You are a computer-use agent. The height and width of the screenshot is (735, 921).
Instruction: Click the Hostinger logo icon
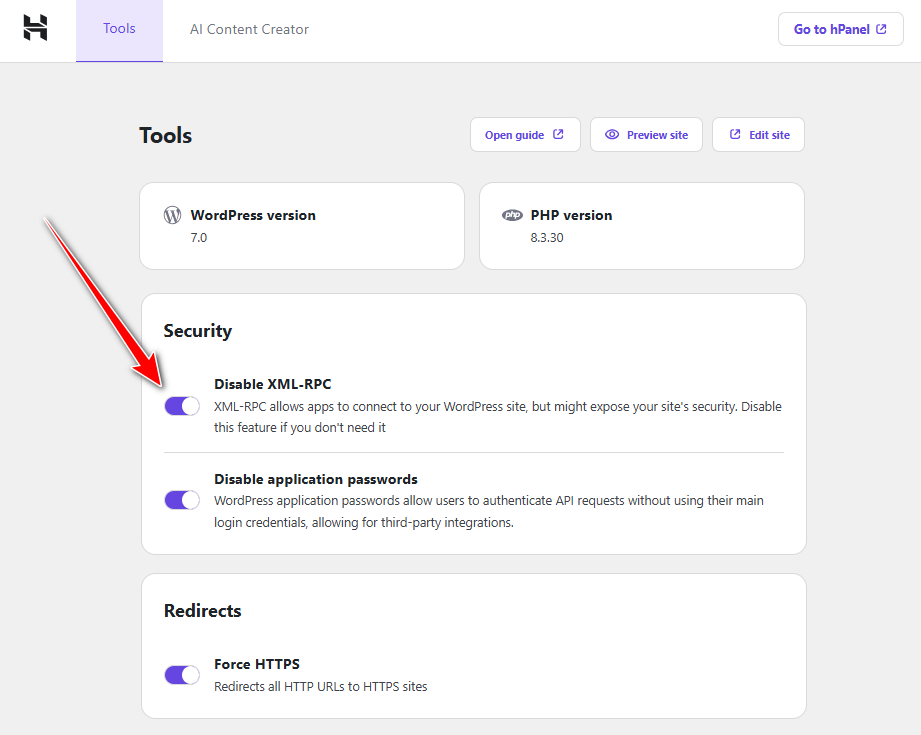(35, 28)
